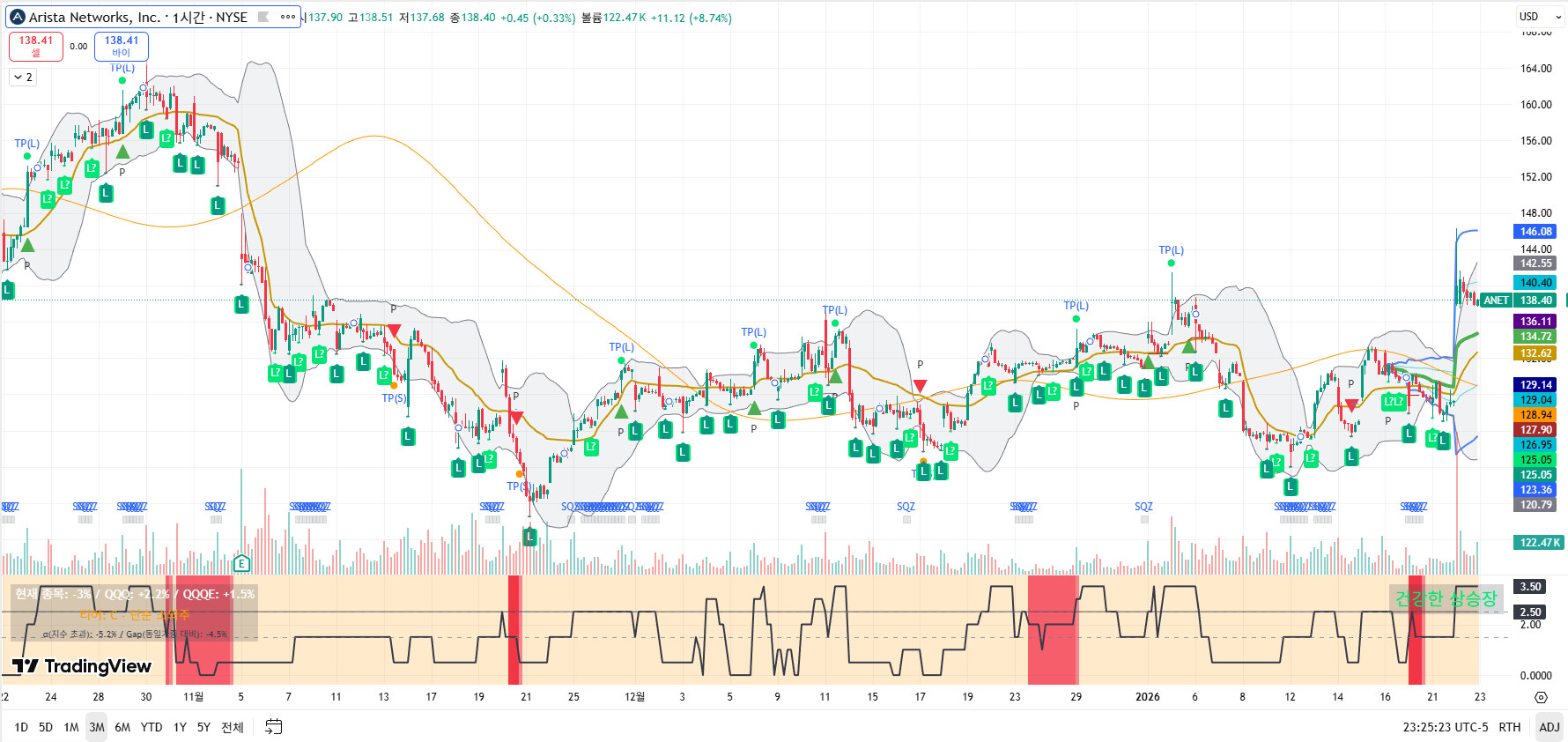Select the 3M time range

(x=97, y=727)
